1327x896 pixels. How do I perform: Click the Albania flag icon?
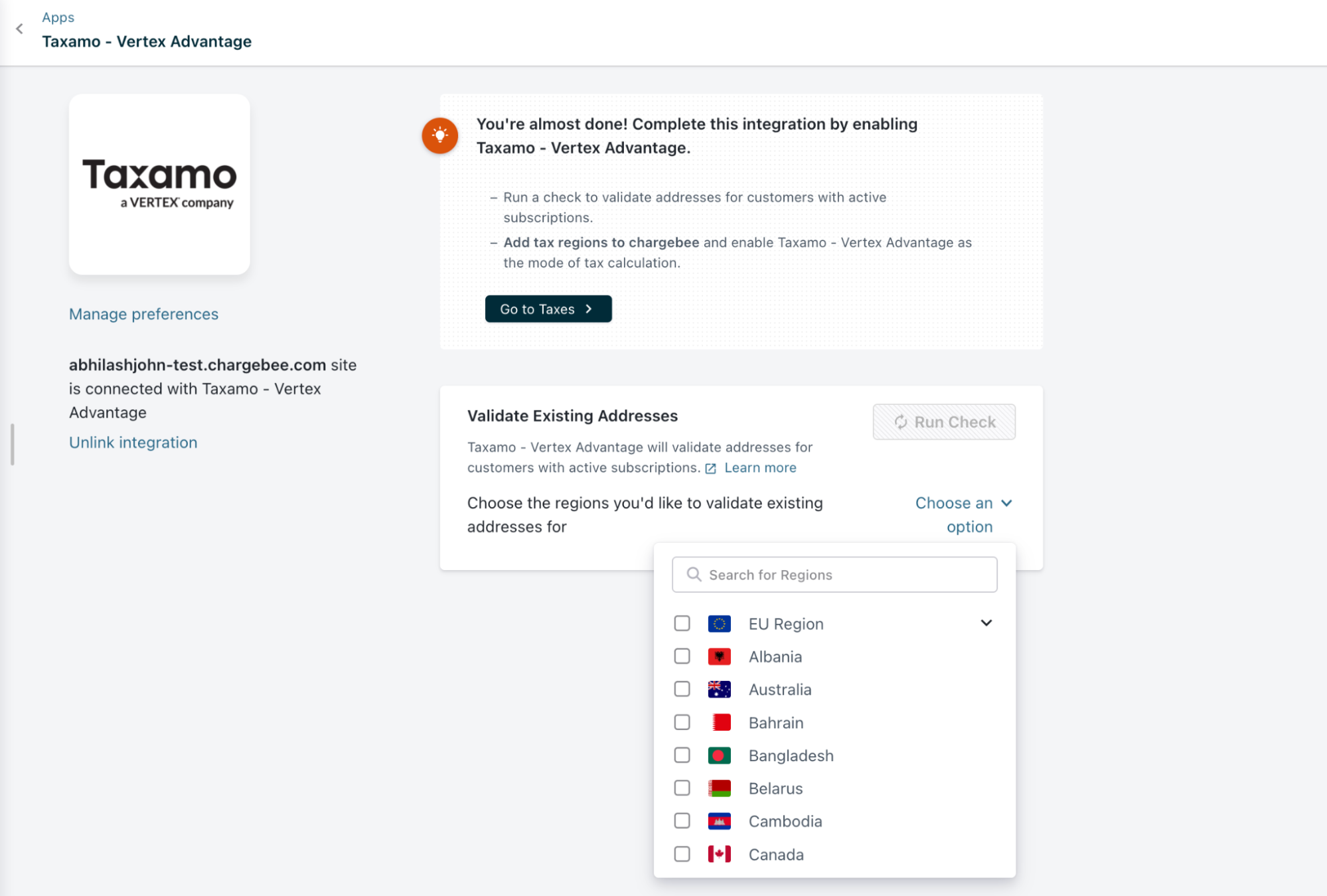point(719,656)
